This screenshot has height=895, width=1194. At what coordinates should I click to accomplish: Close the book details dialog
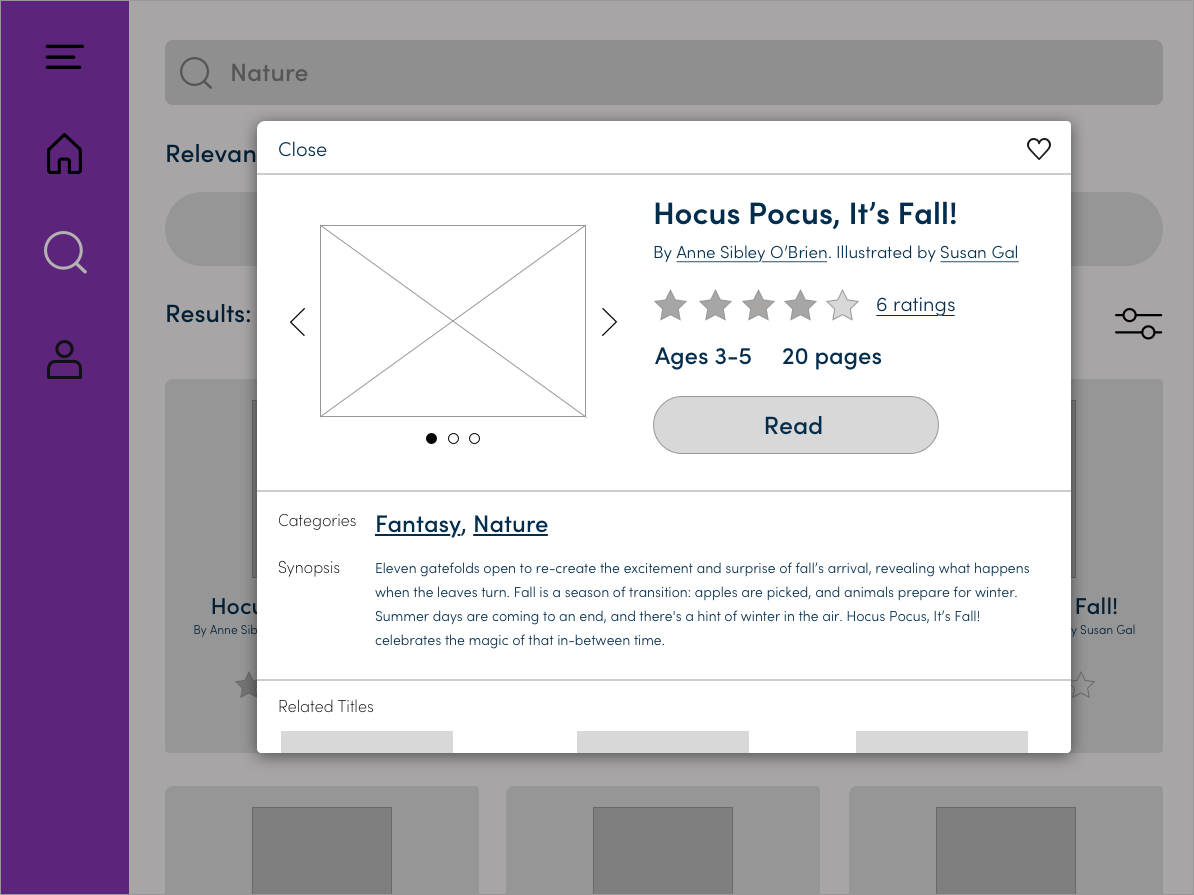[x=302, y=149]
